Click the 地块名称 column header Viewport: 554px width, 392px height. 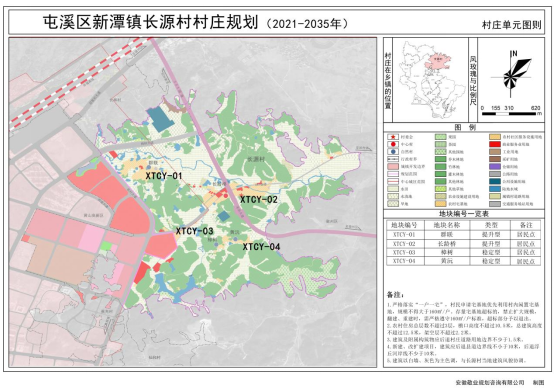[446, 225]
